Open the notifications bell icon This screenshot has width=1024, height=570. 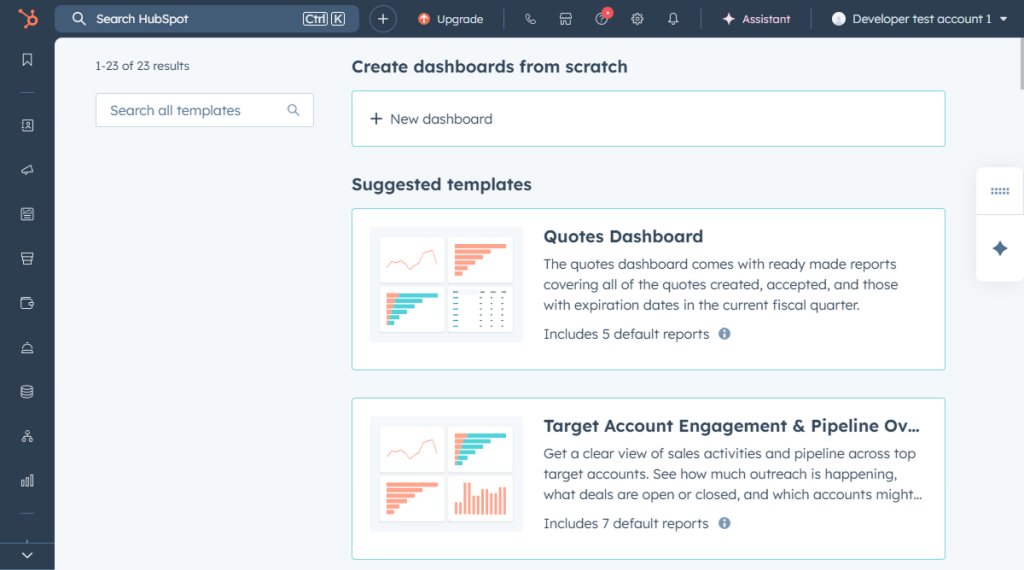click(x=673, y=19)
